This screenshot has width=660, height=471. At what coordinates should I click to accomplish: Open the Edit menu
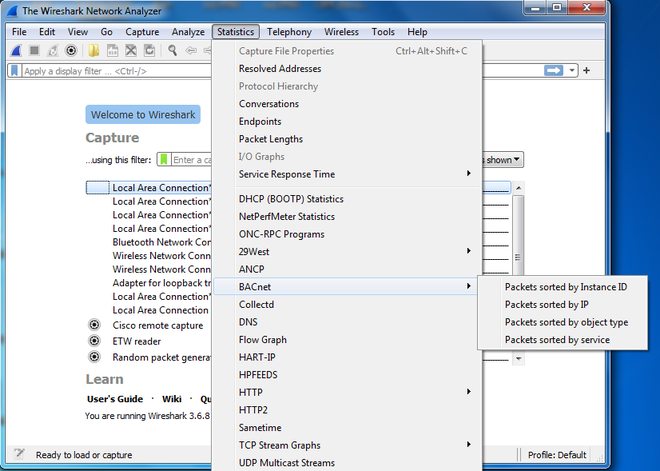pyautogui.click(x=47, y=32)
